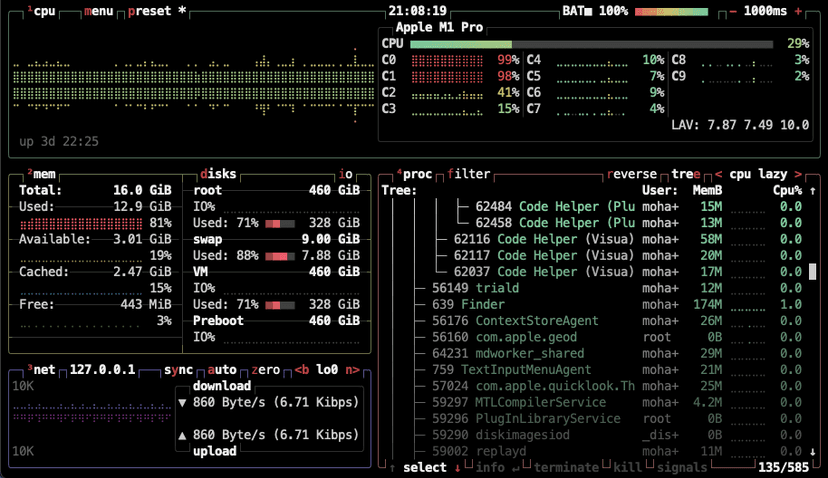Screen dimensions: 828x478
Task: Click terminate to end the selected process
Action: [566, 467]
